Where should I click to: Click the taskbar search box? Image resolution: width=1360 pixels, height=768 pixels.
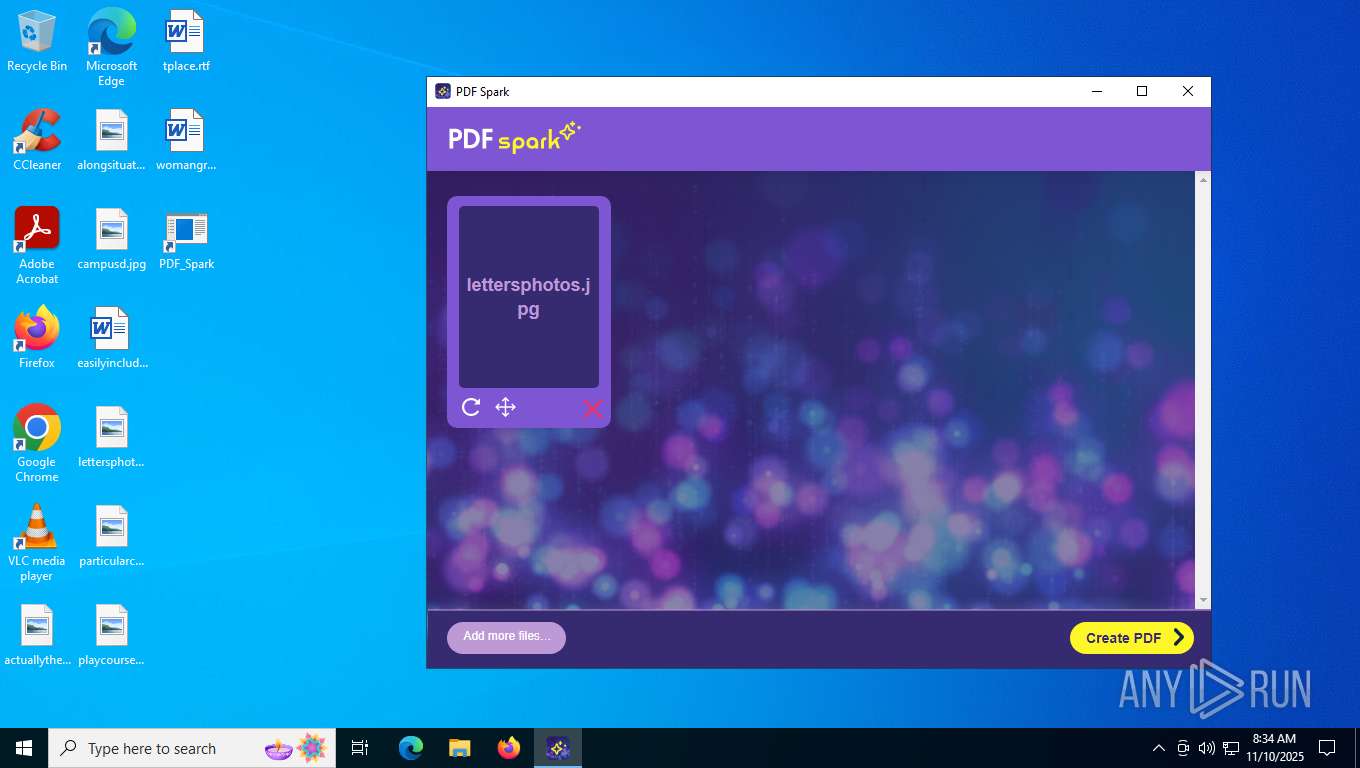[192, 748]
